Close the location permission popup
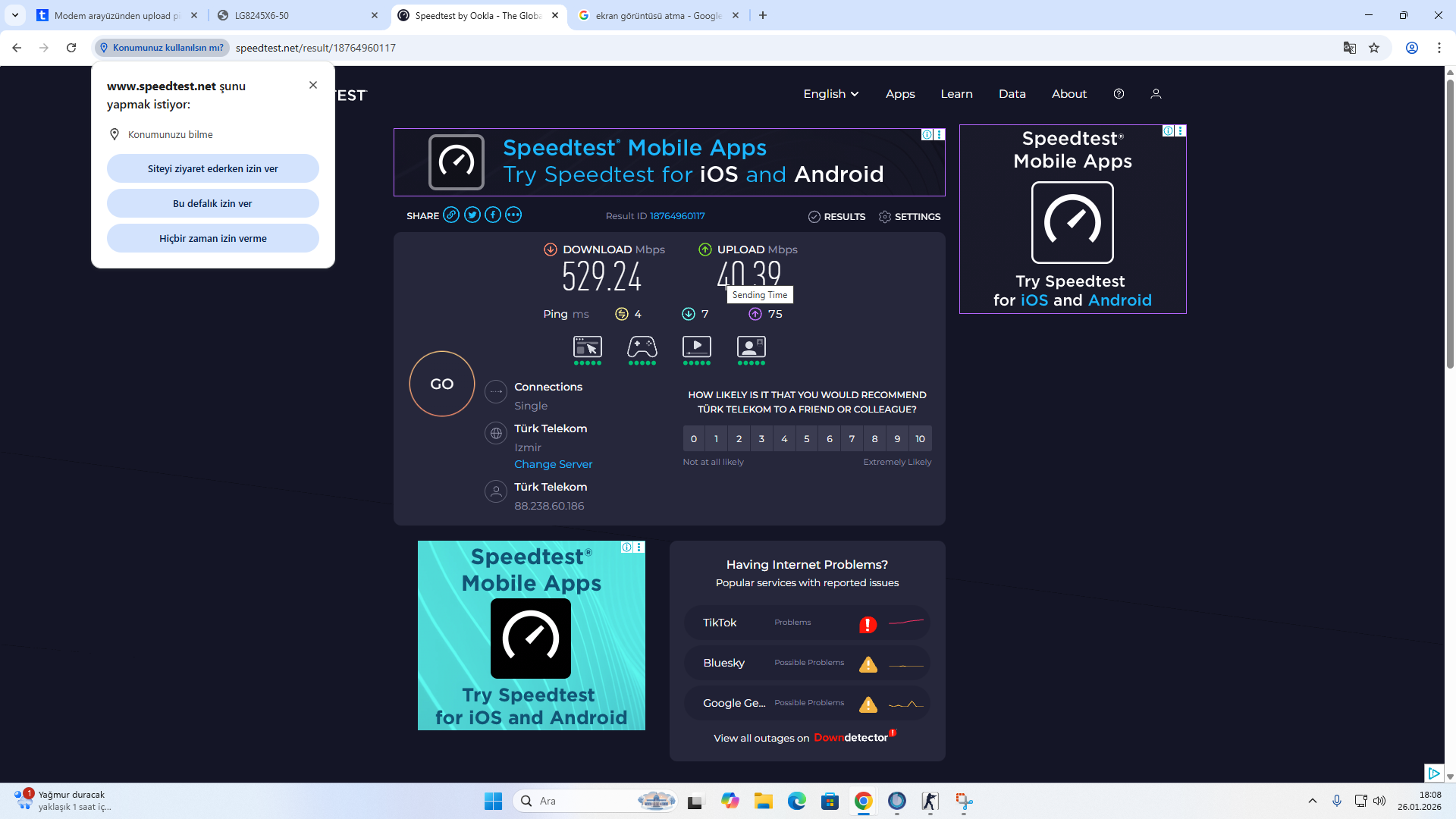The image size is (1456, 819). click(313, 85)
